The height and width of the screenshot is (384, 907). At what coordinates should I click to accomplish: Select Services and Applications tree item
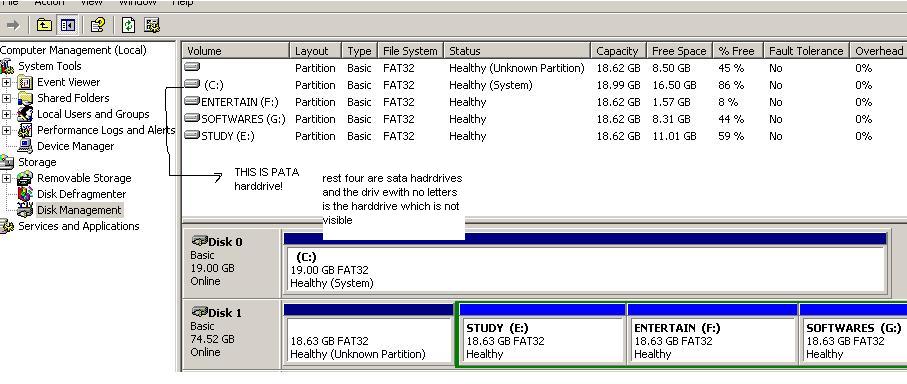pyautogui.click(x=79, y=226)
